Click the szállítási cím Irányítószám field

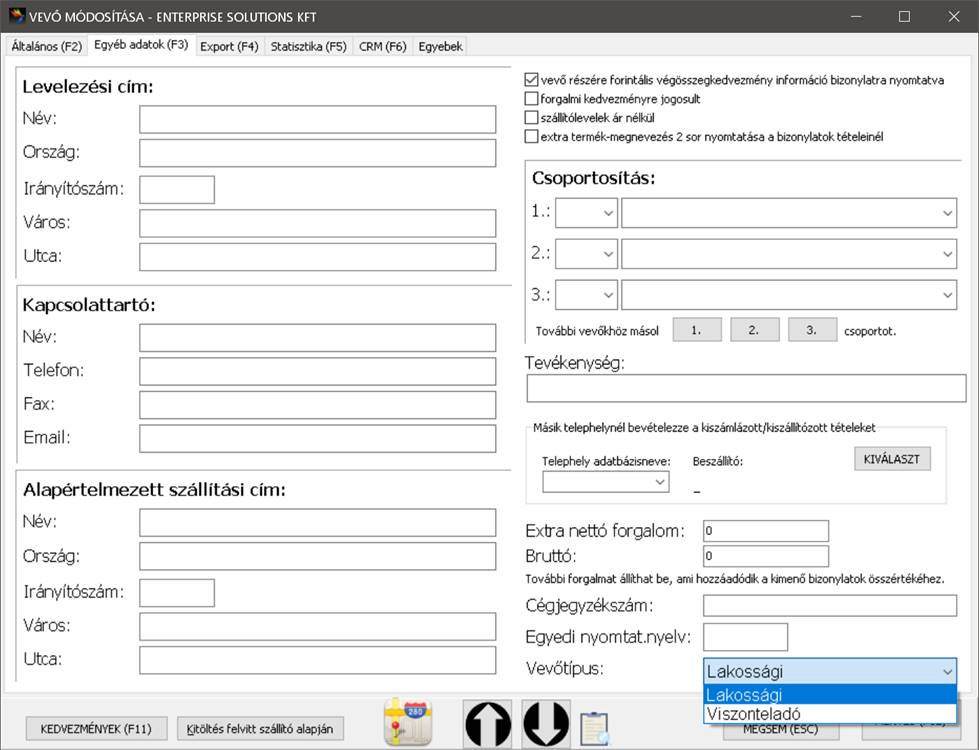177,593
